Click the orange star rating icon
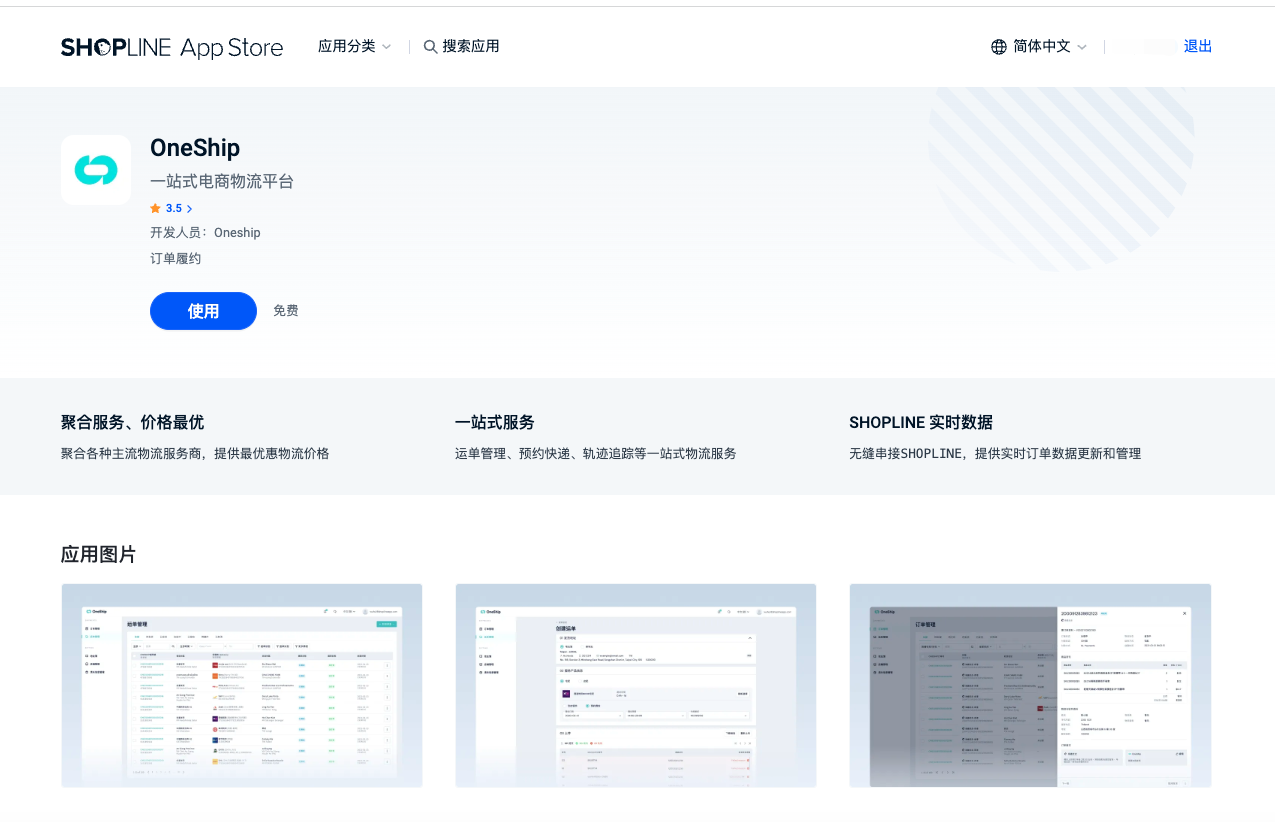The height and width of the screenshot is (822, 1275). tap(155, 208)
